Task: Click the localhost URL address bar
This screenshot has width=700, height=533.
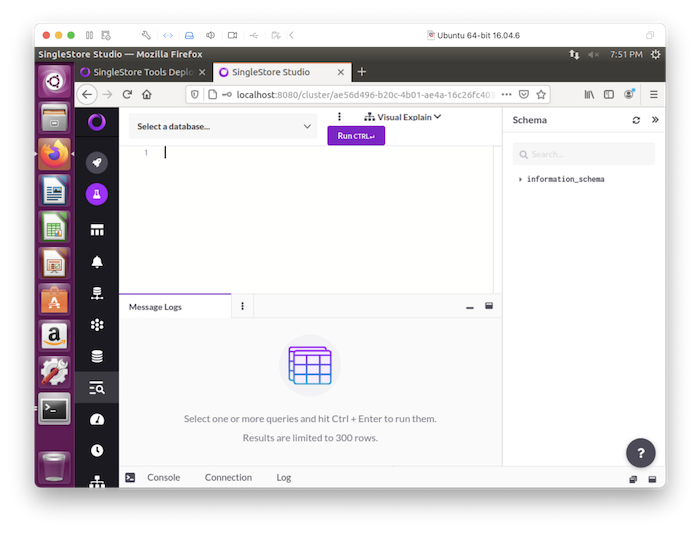Action: click(x=365, y=95)
